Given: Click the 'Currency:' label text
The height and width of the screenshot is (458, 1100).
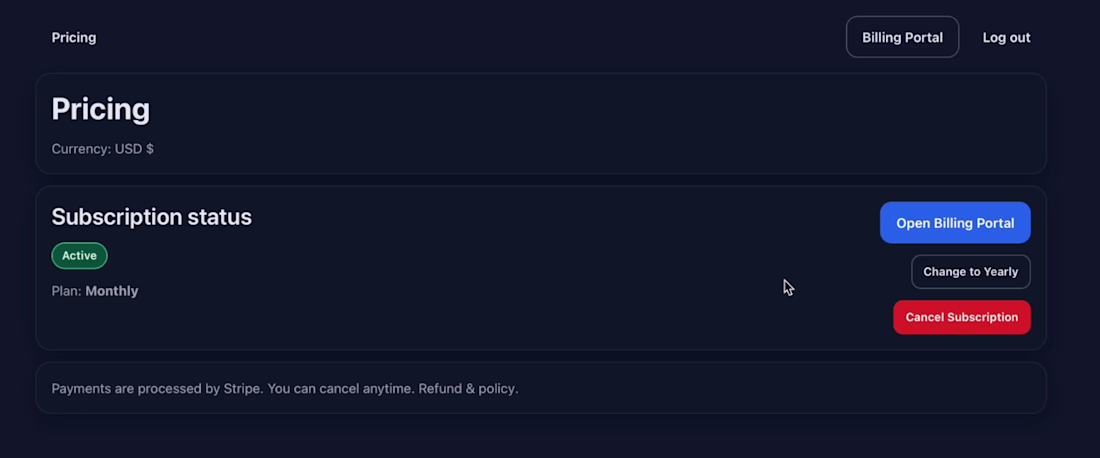Looking at the screenshot, I should [x=81, y=149].
